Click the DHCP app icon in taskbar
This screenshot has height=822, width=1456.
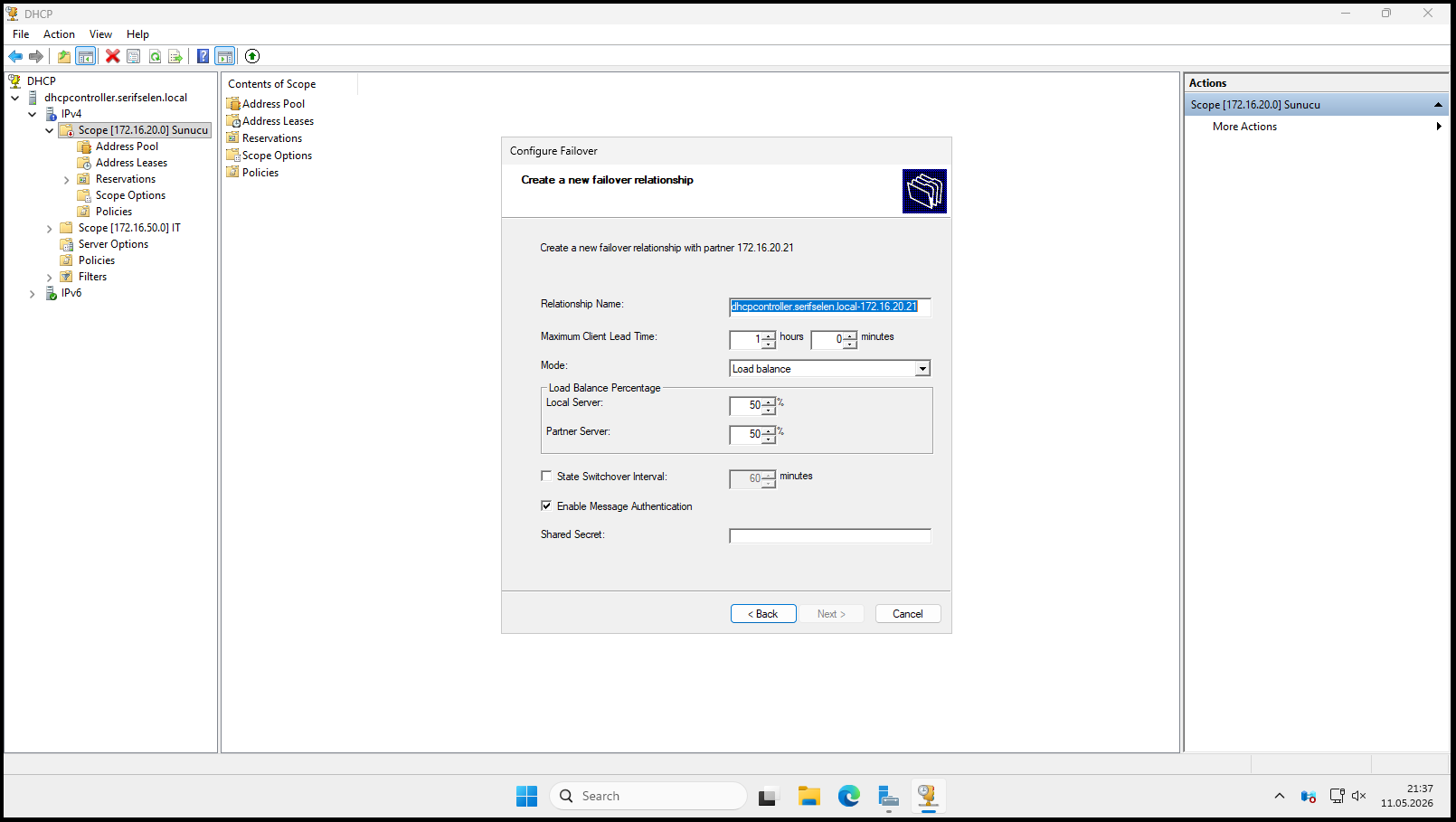[928, 796]
